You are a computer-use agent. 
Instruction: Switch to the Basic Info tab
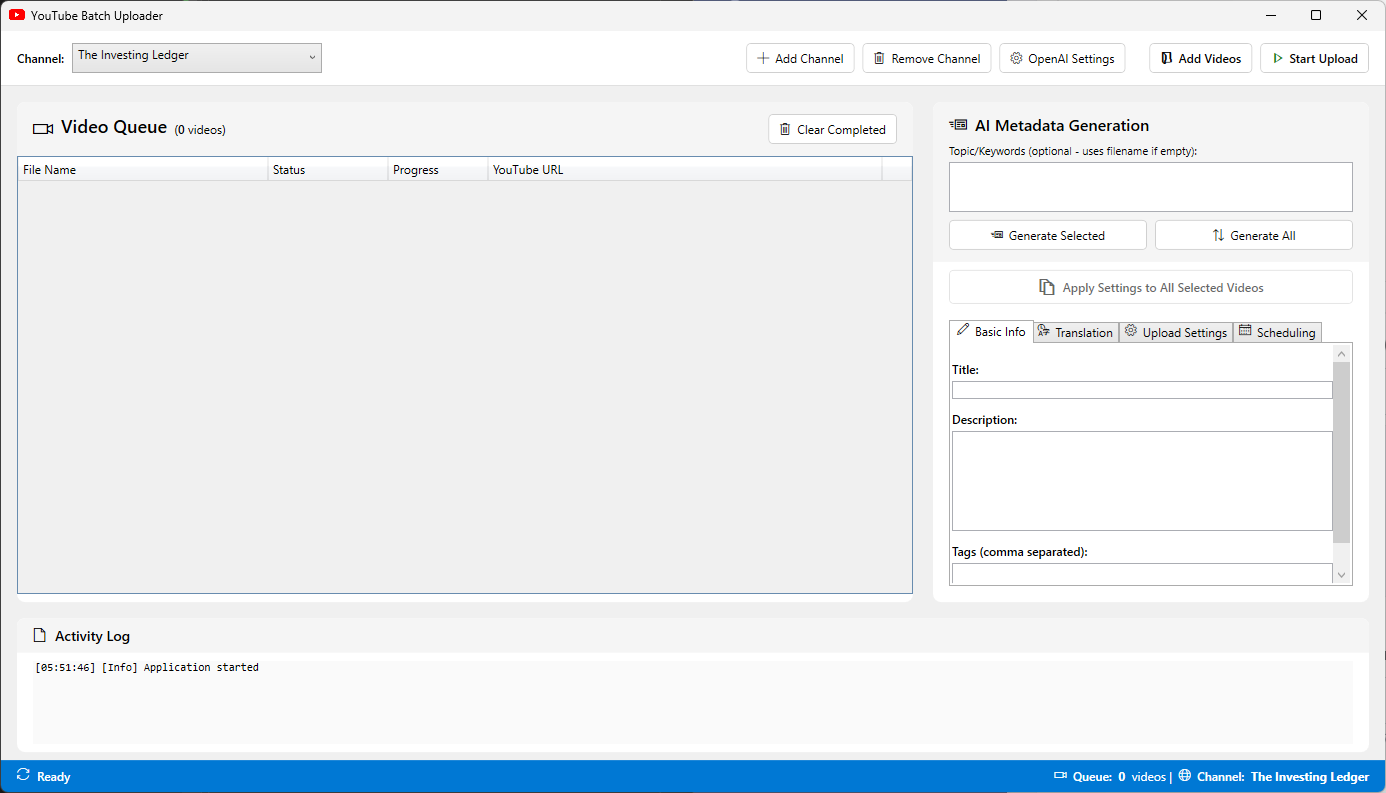pyautogui.click(x=991, y=331)
